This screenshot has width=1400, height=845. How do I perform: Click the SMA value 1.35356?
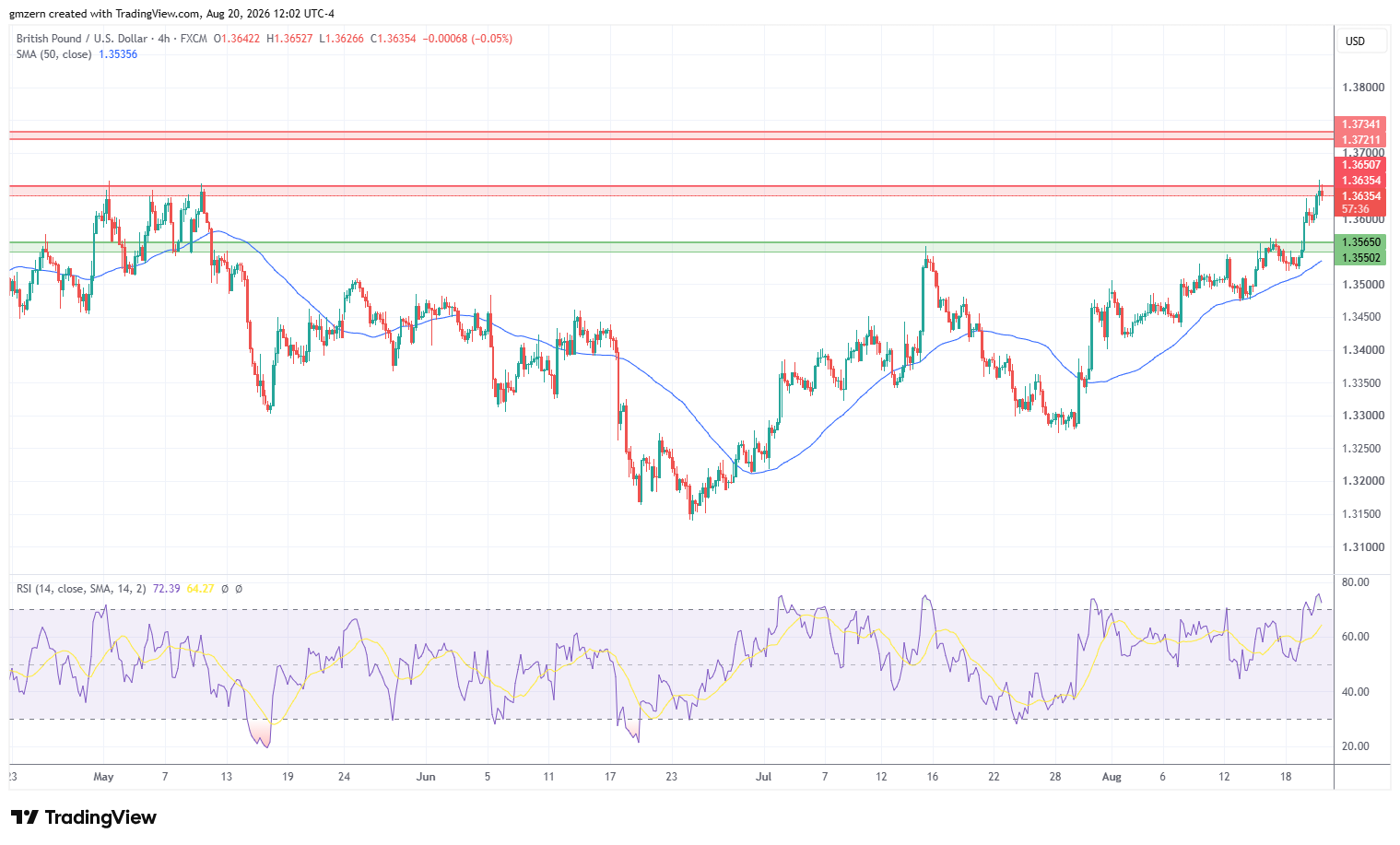point(118,54)
